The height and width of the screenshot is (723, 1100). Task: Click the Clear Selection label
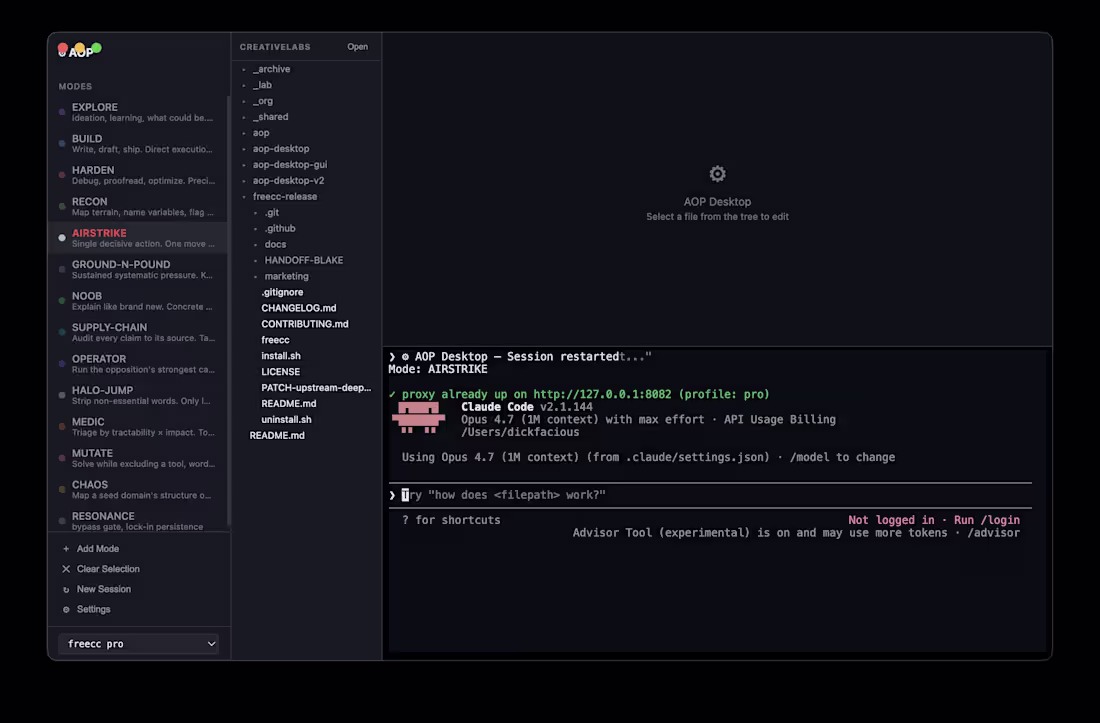[x=108, y=569]
